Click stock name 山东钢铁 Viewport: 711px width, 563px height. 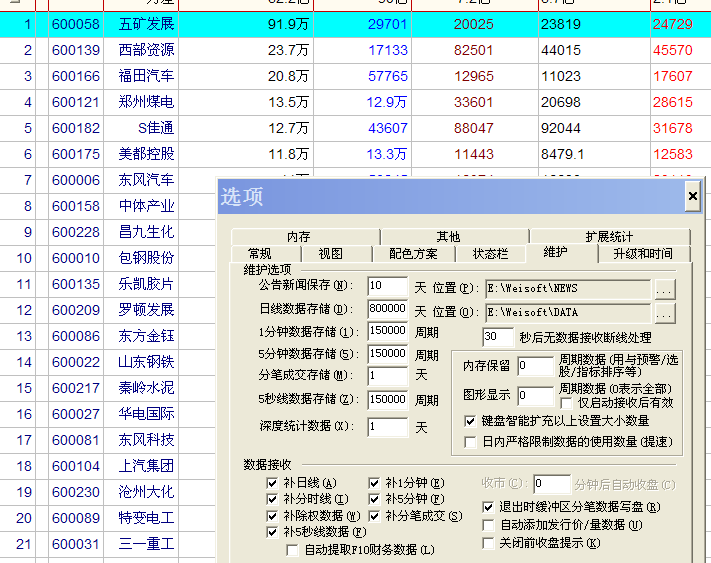(x=146, y=362)
